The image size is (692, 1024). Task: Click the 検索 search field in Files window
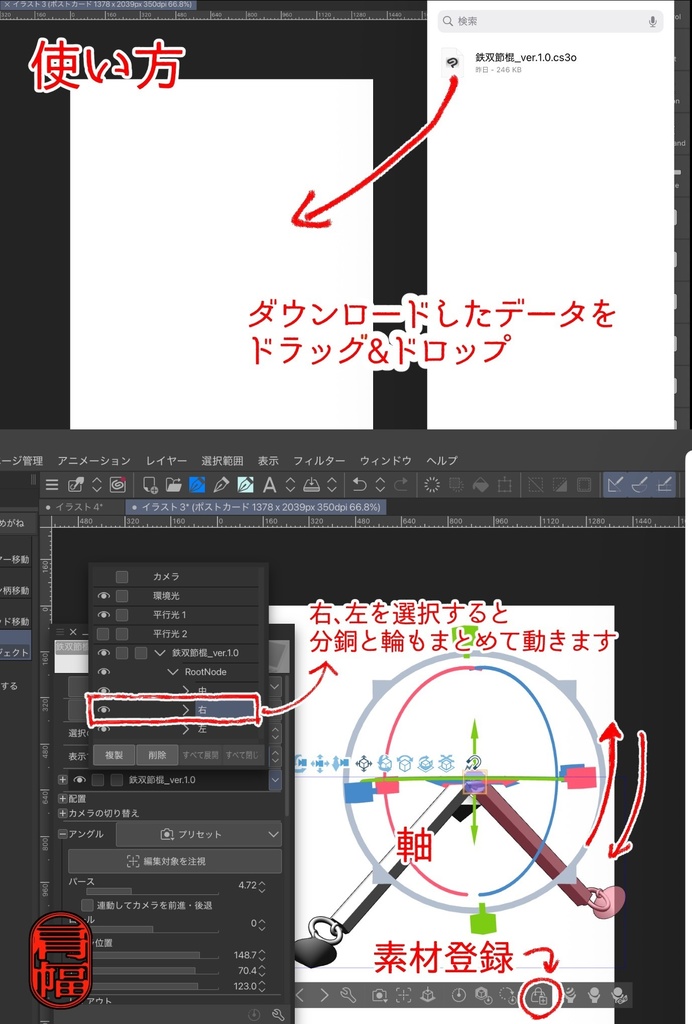pyautogui.click(x=550, y=22)
